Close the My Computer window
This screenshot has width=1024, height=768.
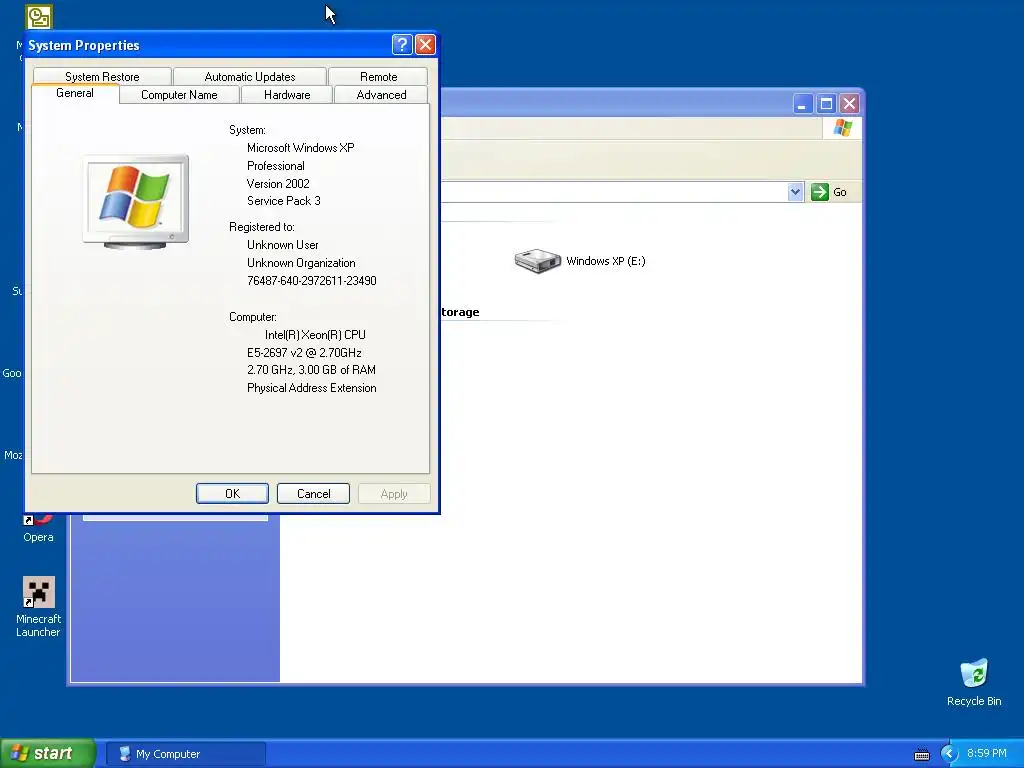(849, 104)
